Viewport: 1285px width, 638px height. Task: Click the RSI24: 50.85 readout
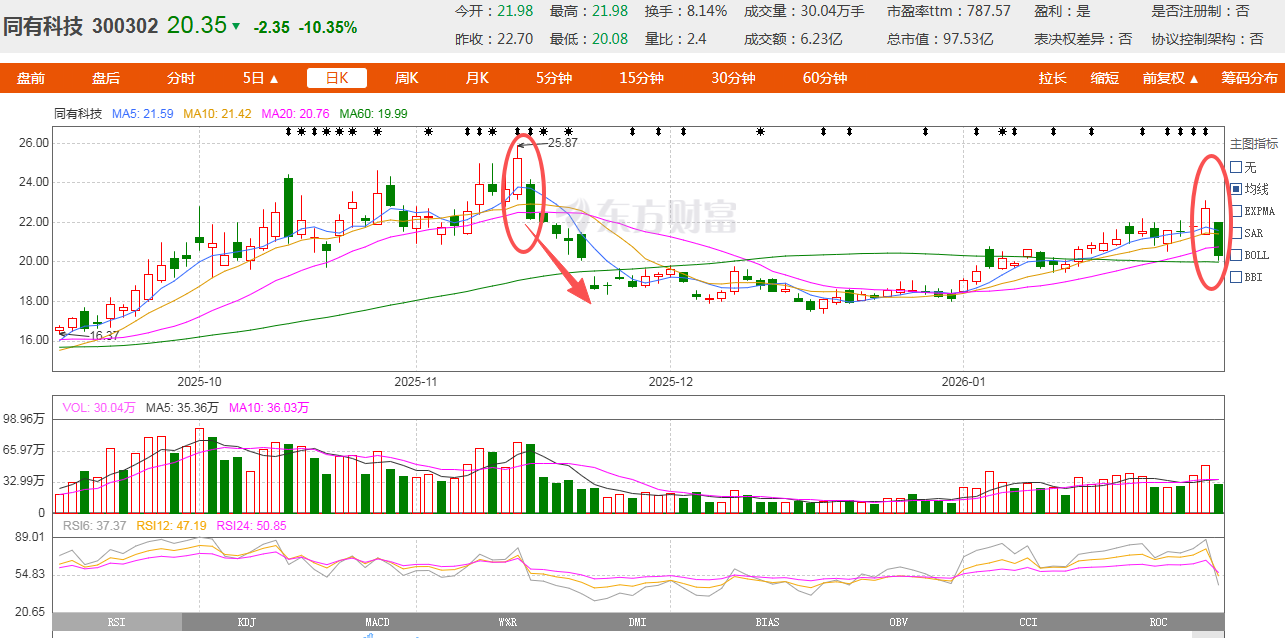(x=251, y=525)
